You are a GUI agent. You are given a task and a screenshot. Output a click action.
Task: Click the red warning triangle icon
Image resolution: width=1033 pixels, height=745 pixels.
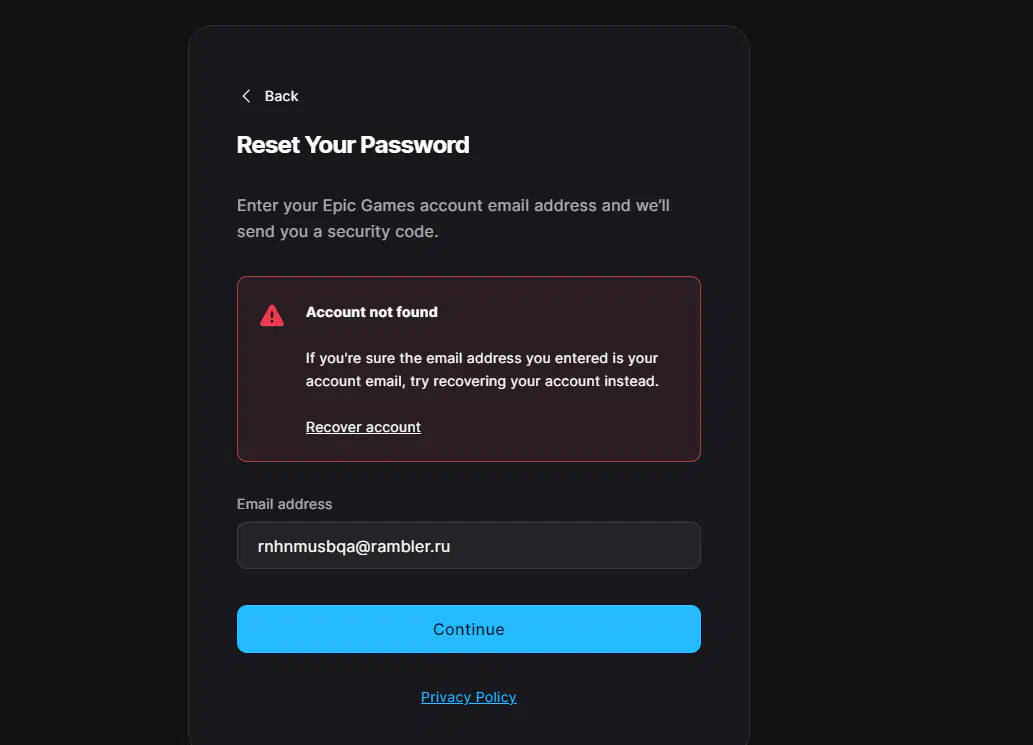[x=271, y=316]
